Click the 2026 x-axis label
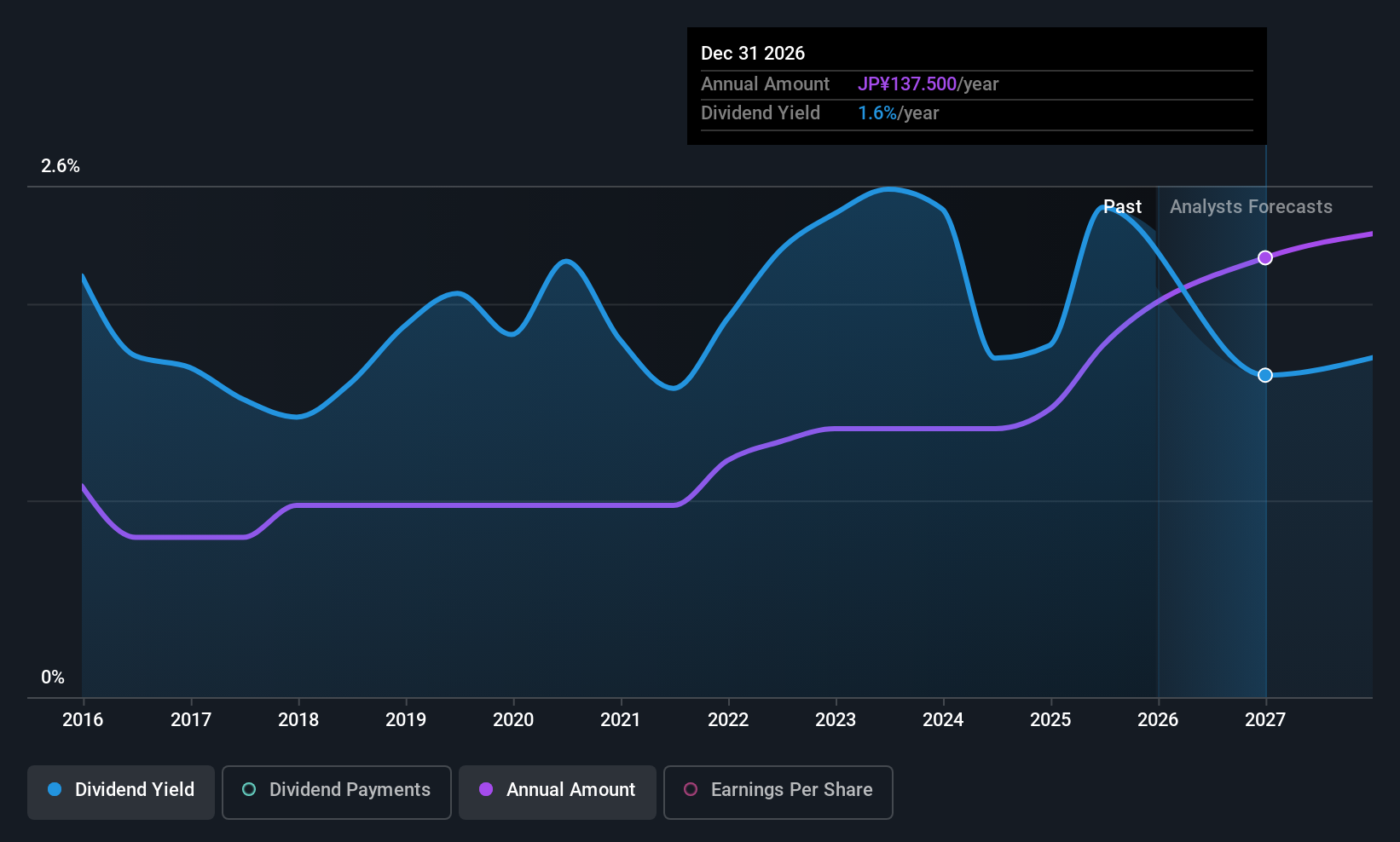The width and height of the screenshot is (1400, 842). coord(1158,720)
